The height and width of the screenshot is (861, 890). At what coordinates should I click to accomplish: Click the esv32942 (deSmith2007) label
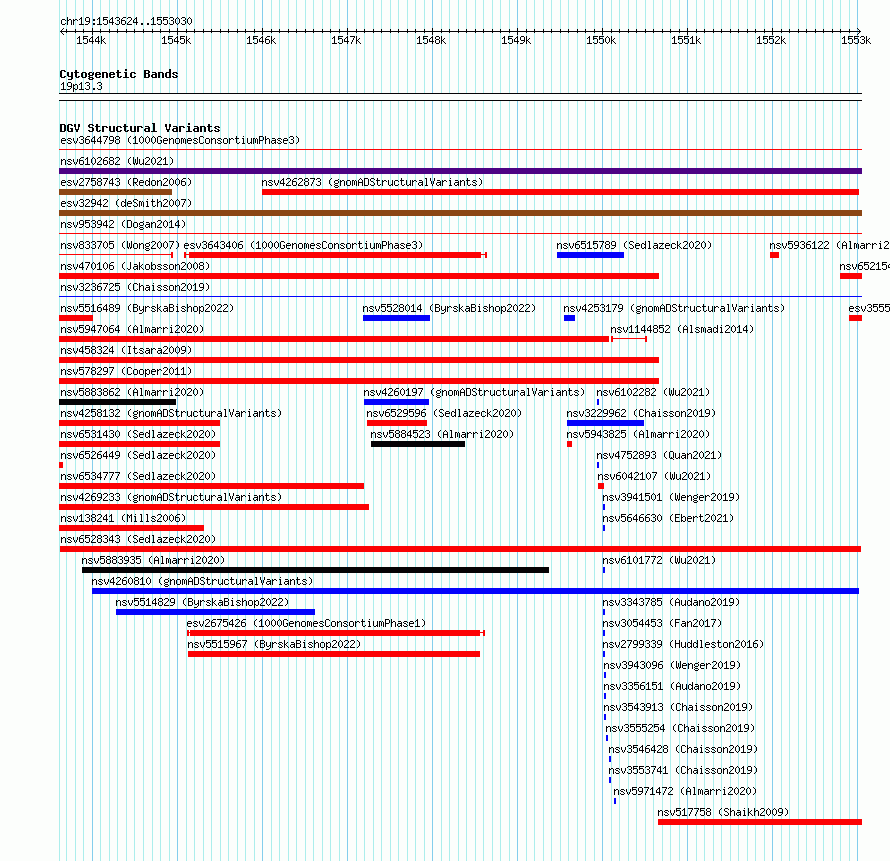pyautogui.click(x=126, y=203)
